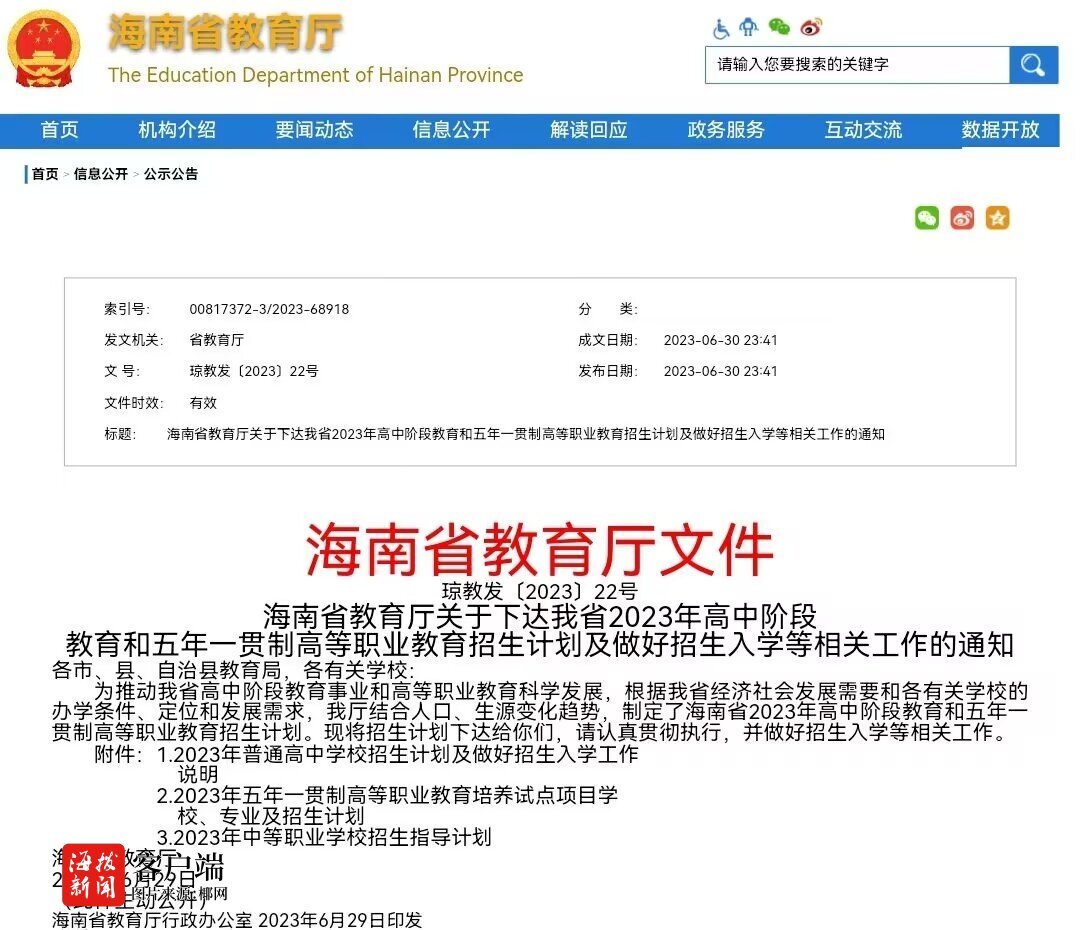The image size is (1080, 930).
Task: Click the elderly-friendly mode icon
Action: [749, 27]
